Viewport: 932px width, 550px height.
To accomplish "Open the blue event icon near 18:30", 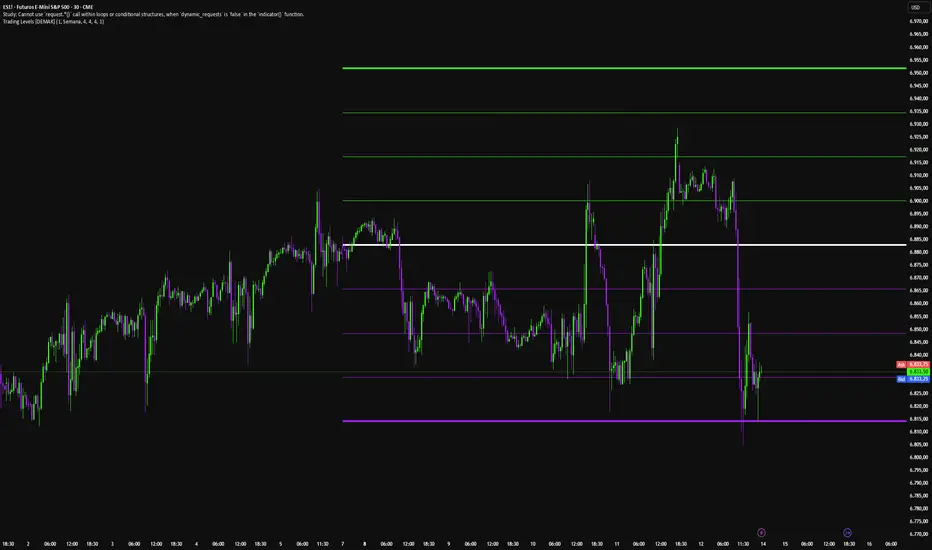I will (848, 532).
